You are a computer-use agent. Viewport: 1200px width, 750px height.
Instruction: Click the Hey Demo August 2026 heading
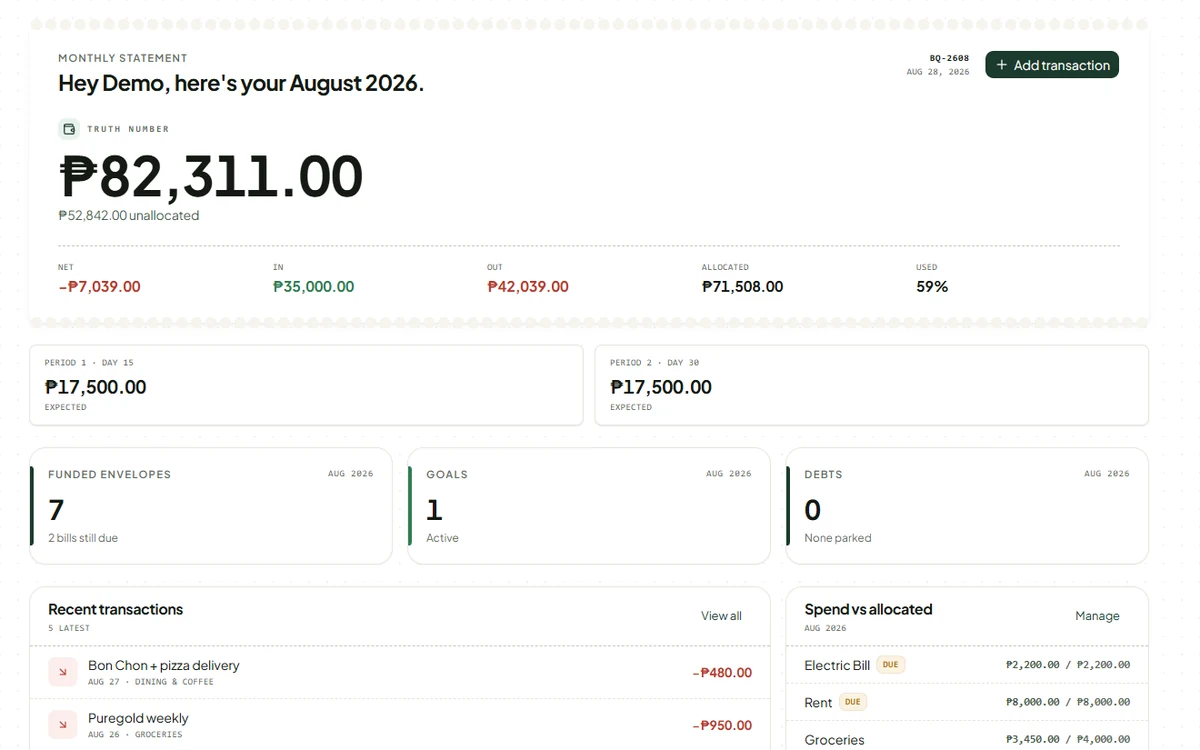[x=241, y=83]
